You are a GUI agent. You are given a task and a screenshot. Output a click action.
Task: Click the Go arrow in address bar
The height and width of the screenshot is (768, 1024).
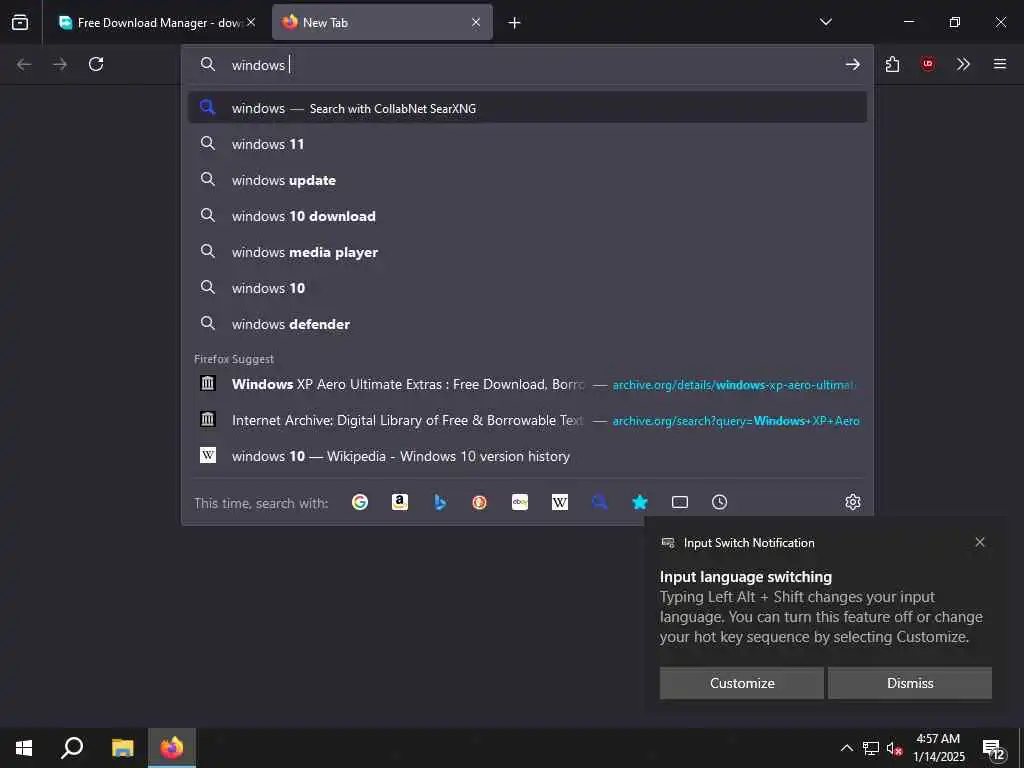[852, 64]
